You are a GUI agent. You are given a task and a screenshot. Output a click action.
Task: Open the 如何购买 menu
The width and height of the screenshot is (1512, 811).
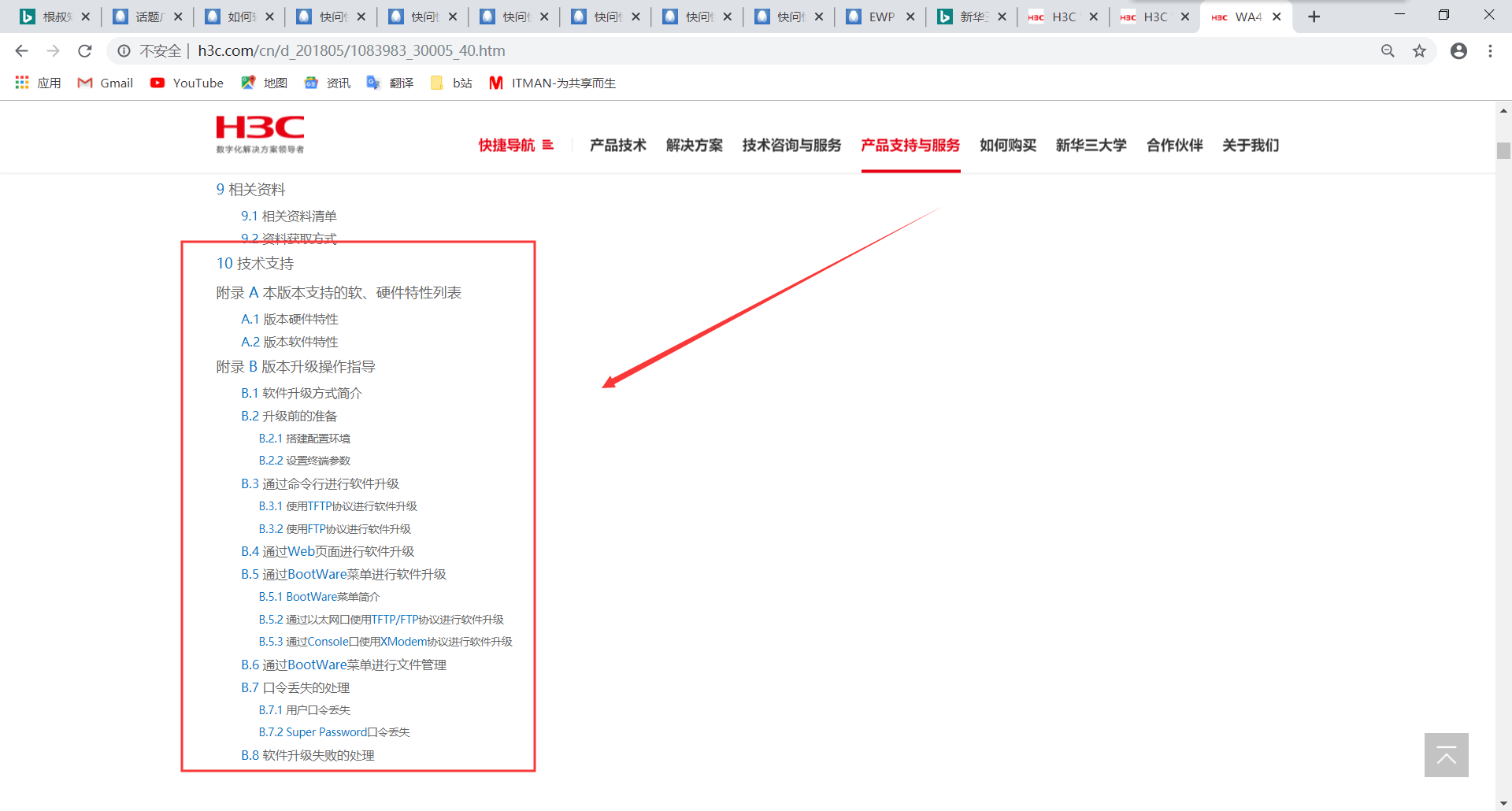pyautogui.click(x=1008, y=145)
